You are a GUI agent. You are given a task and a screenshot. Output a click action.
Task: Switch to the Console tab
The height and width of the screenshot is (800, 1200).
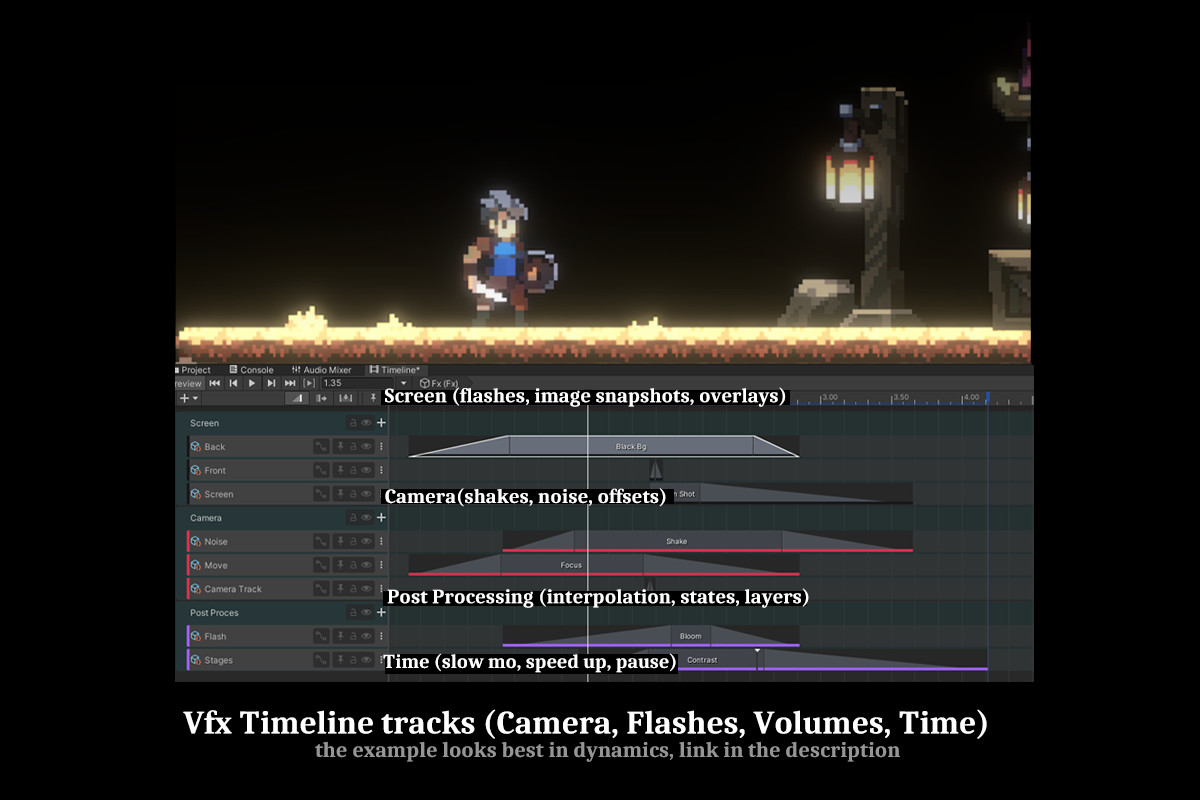(256, 370)
